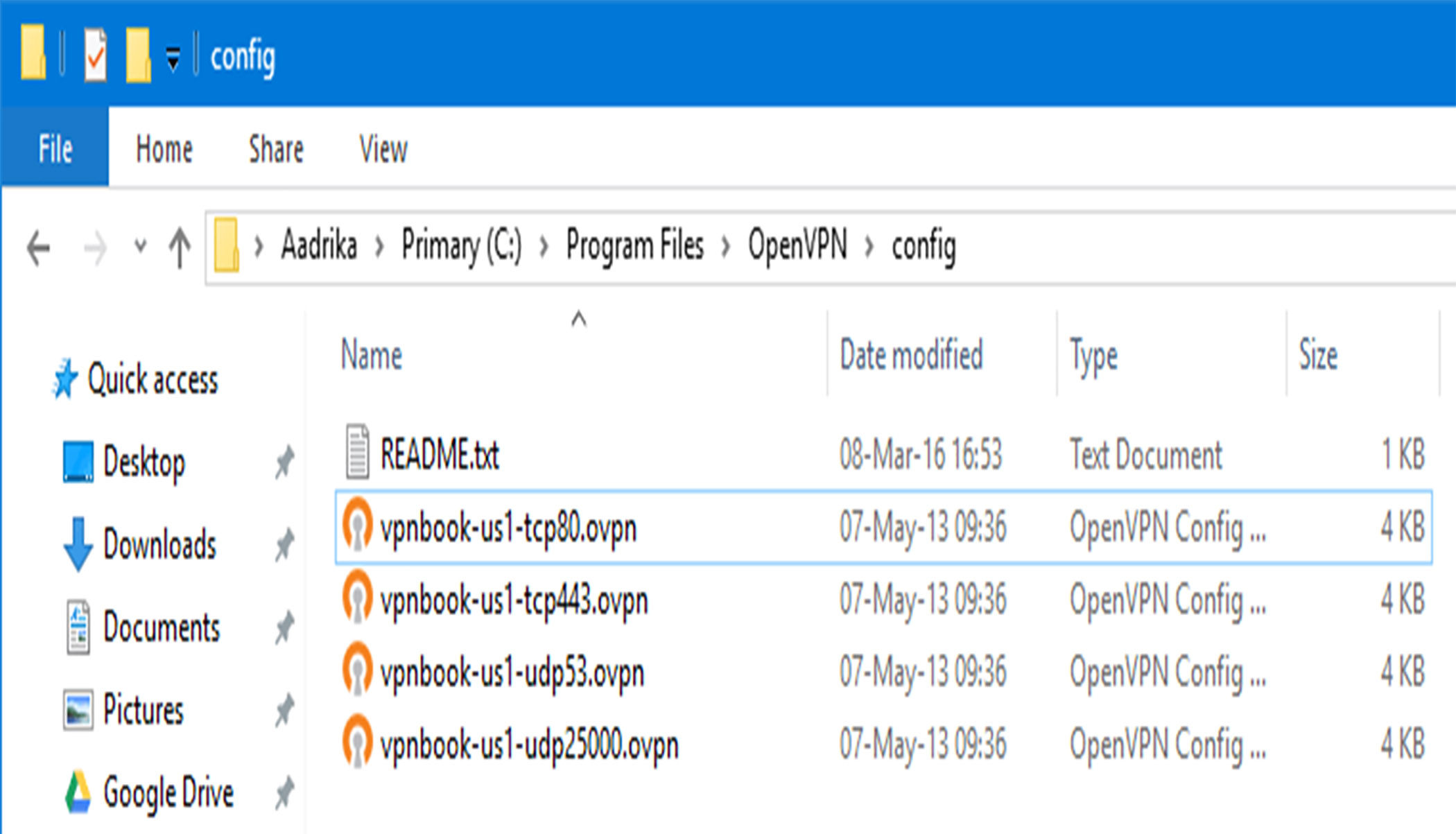Open the recent locations dropdown arrow
The height and width of the screenshot is (834, 1456).
coord(141,246)
